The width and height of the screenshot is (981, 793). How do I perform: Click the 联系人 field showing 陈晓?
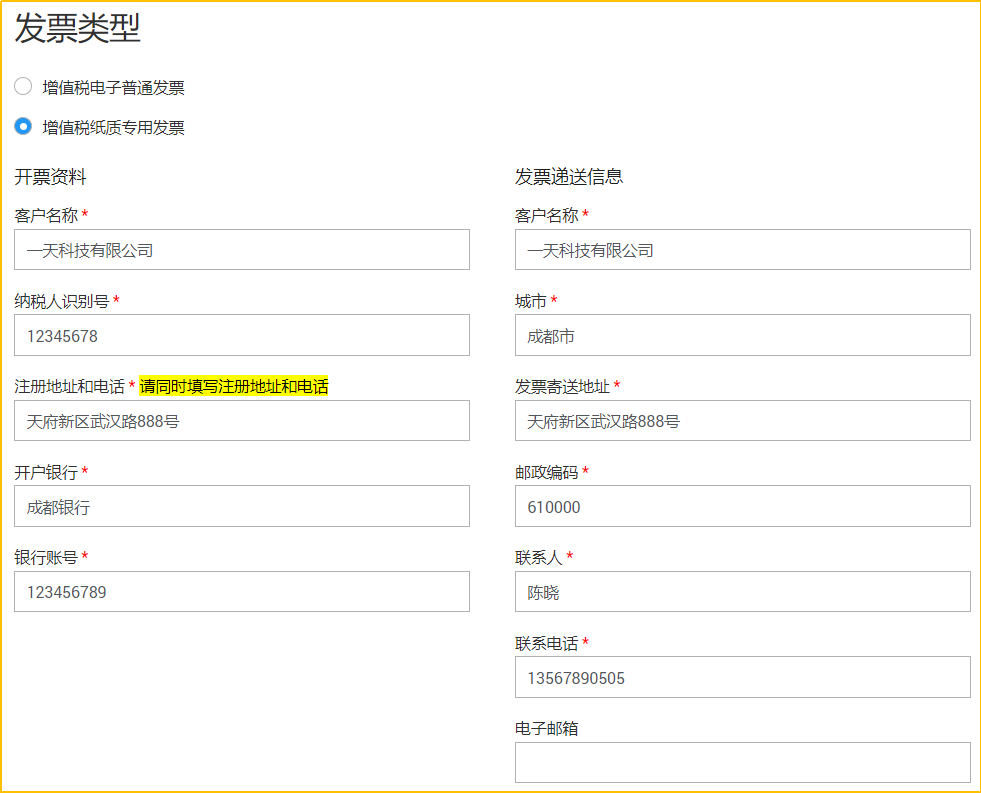tap(742, 592)
